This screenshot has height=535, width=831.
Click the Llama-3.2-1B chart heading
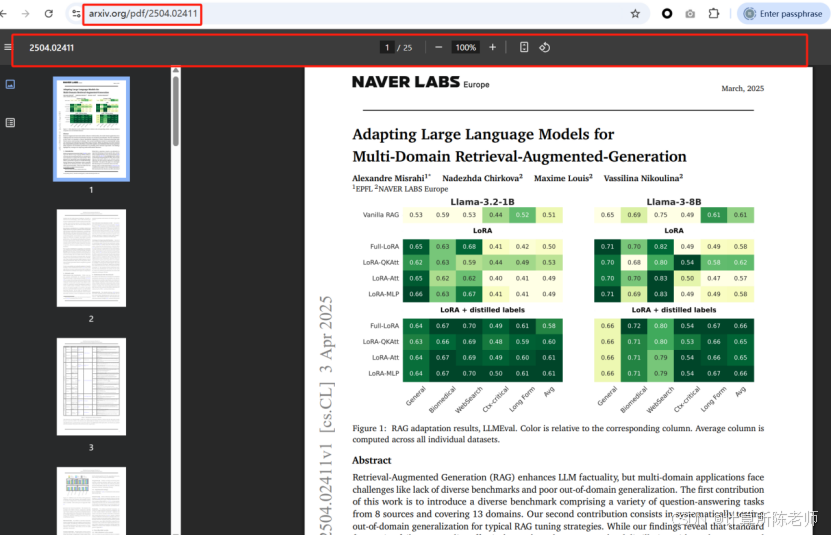point(482,202)
